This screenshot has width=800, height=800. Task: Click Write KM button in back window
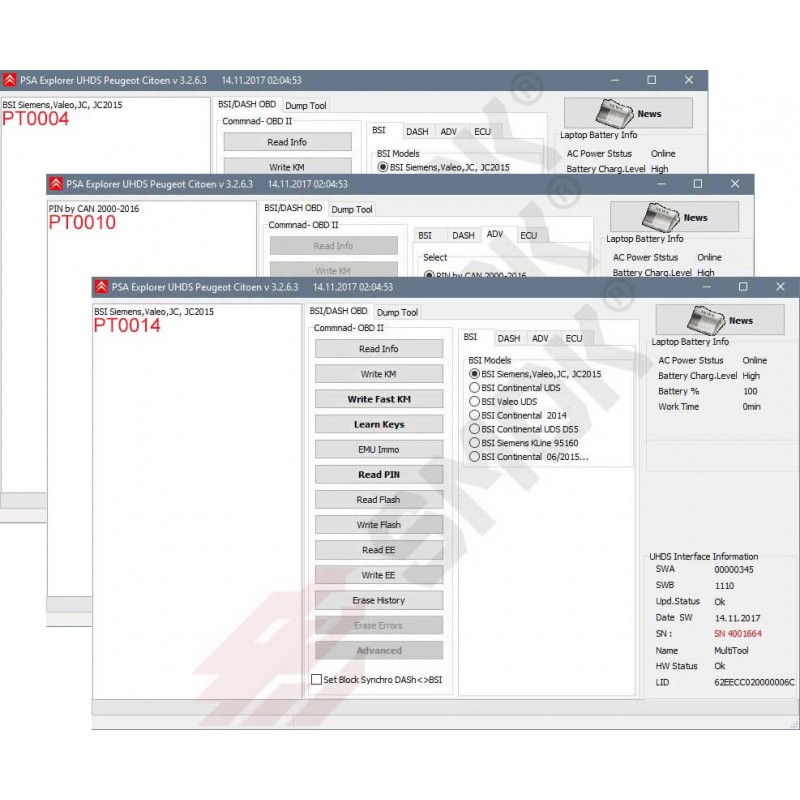(x=287, y=166)
